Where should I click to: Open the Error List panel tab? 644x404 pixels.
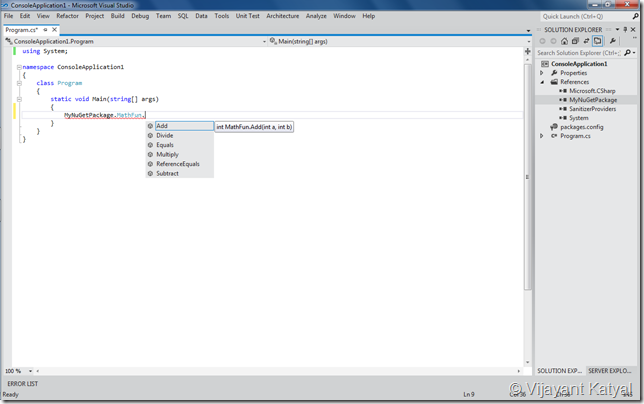[x=23, y=384]
